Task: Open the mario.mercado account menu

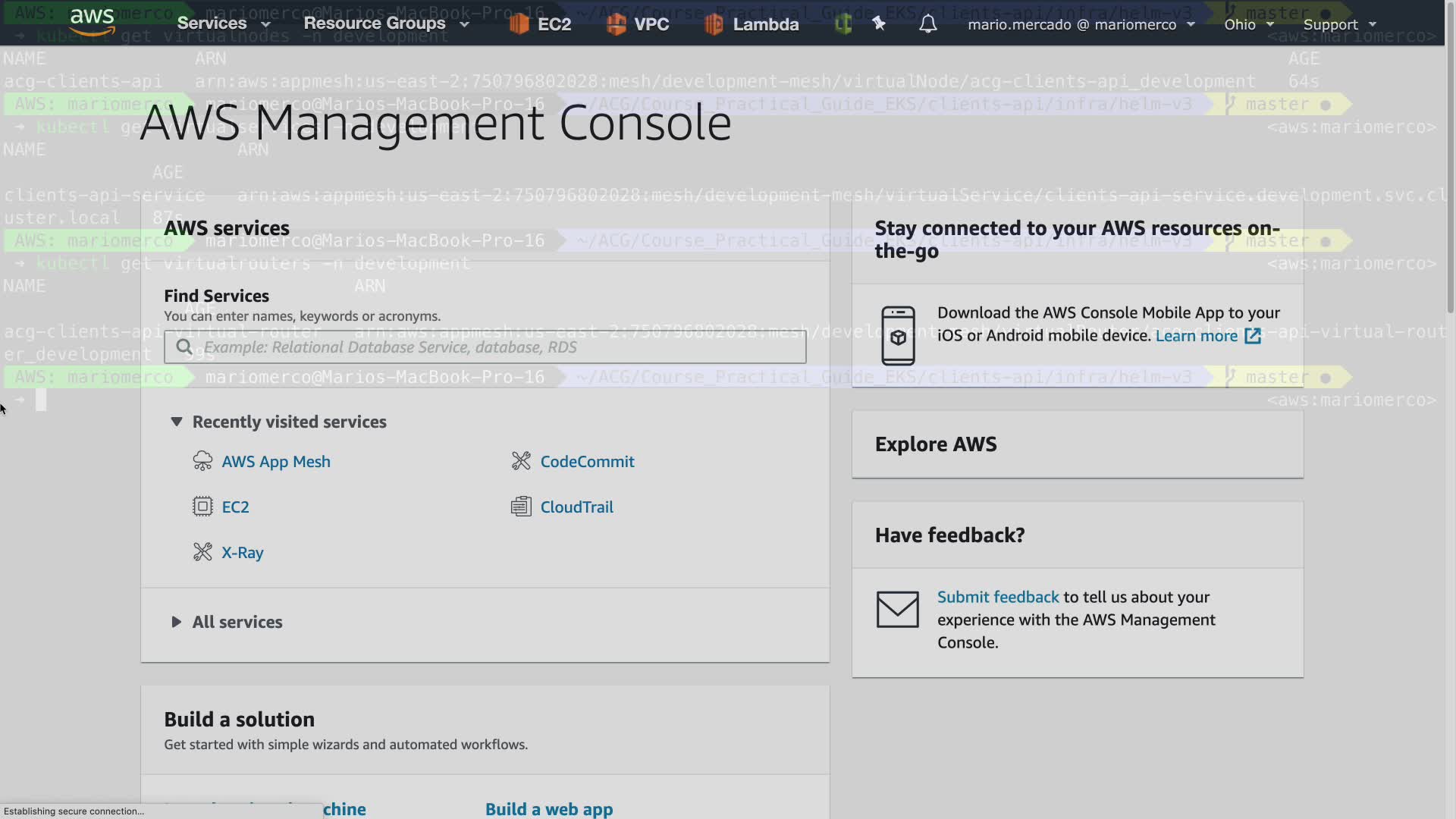Action: (x=1081, y=24)
